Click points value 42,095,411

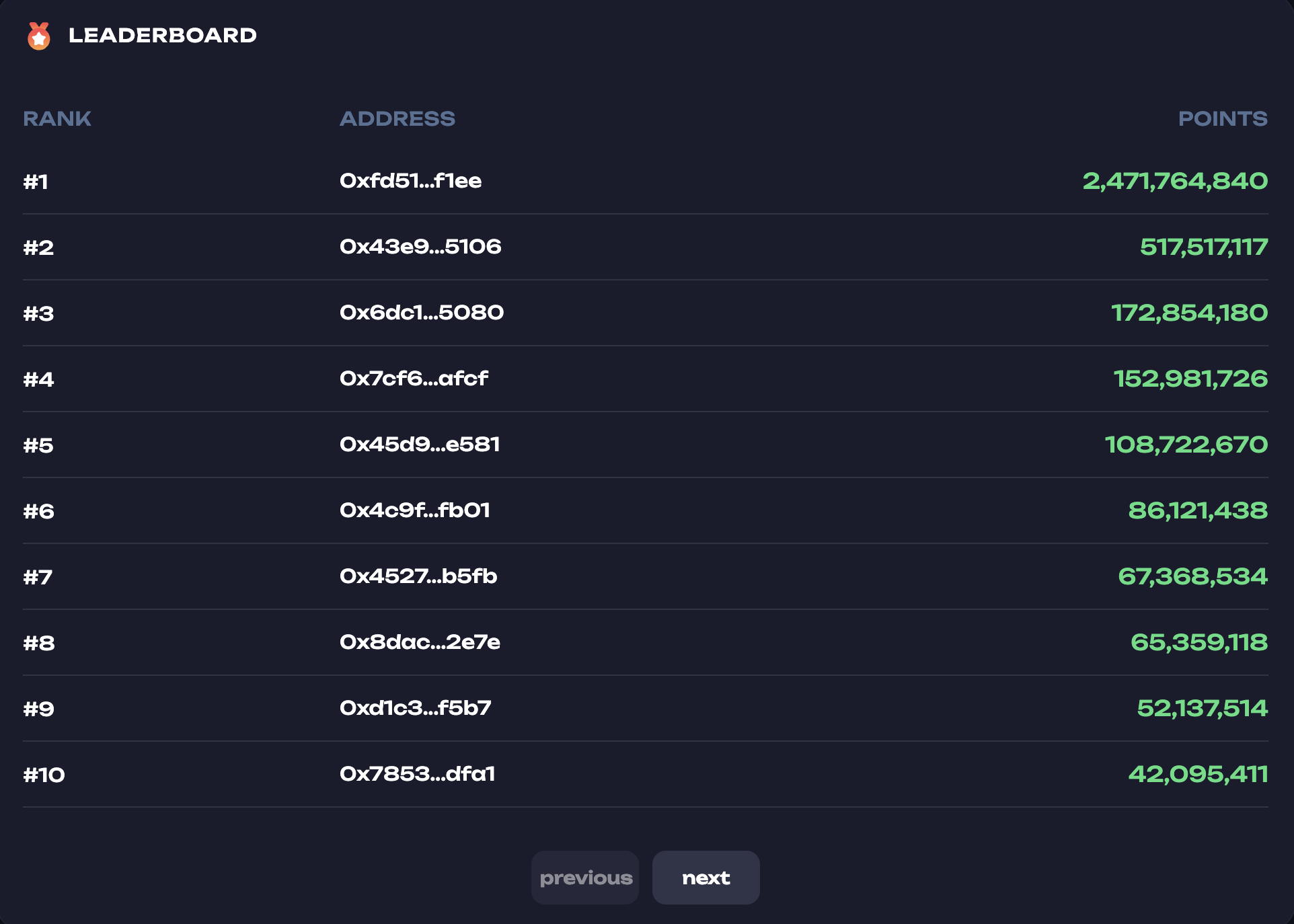tap(1198, 774)
